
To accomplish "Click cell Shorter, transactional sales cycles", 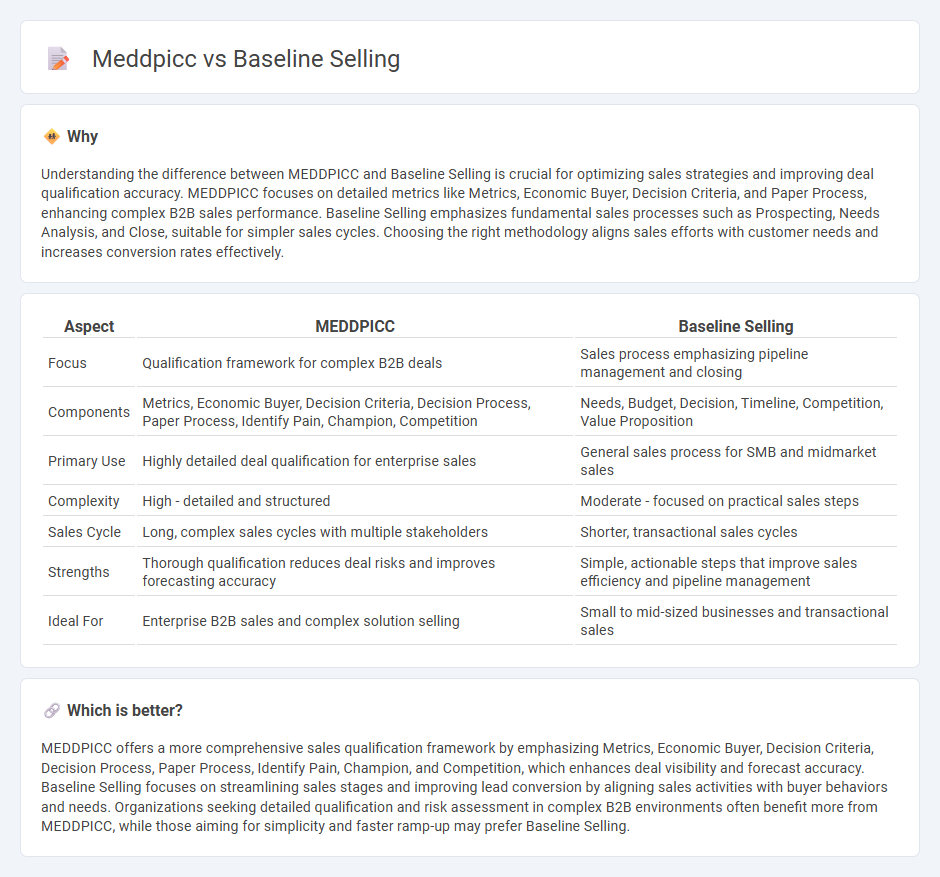I will (x=736, y=532).
